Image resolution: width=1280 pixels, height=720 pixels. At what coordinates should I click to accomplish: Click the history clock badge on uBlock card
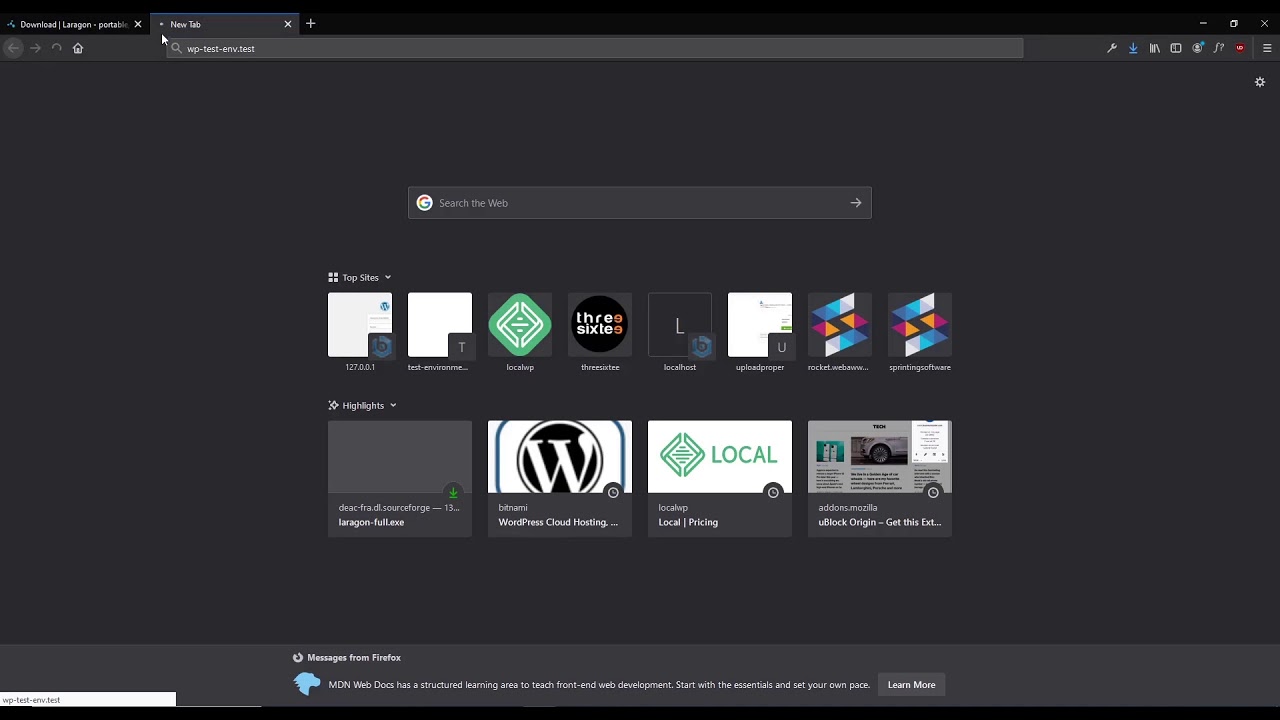tap(933, 492)
